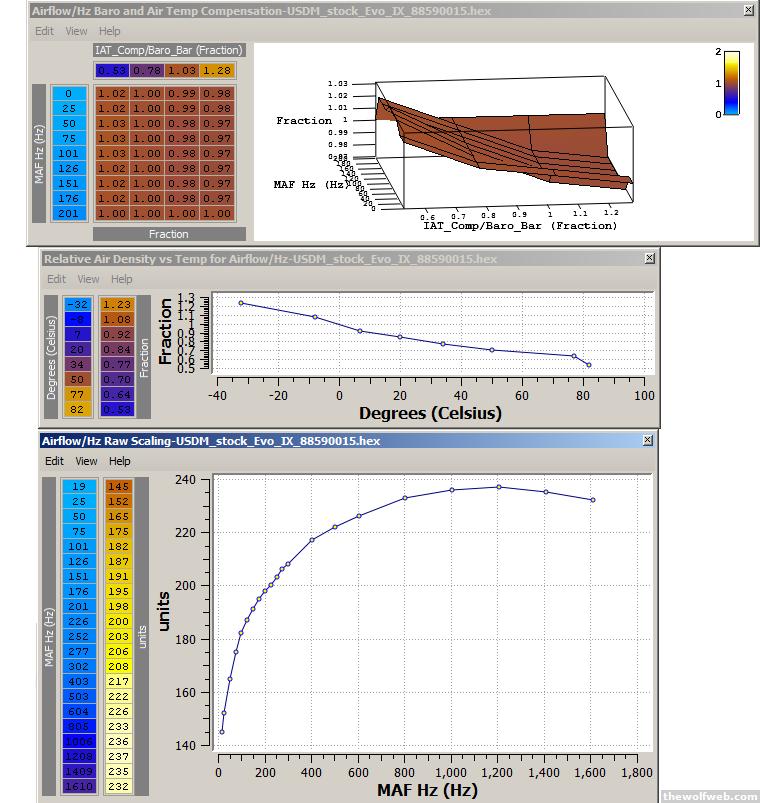The image size is (760, 803).
Task: Open View menu in Relative Air Density window
Action: (x=89, y=279)
